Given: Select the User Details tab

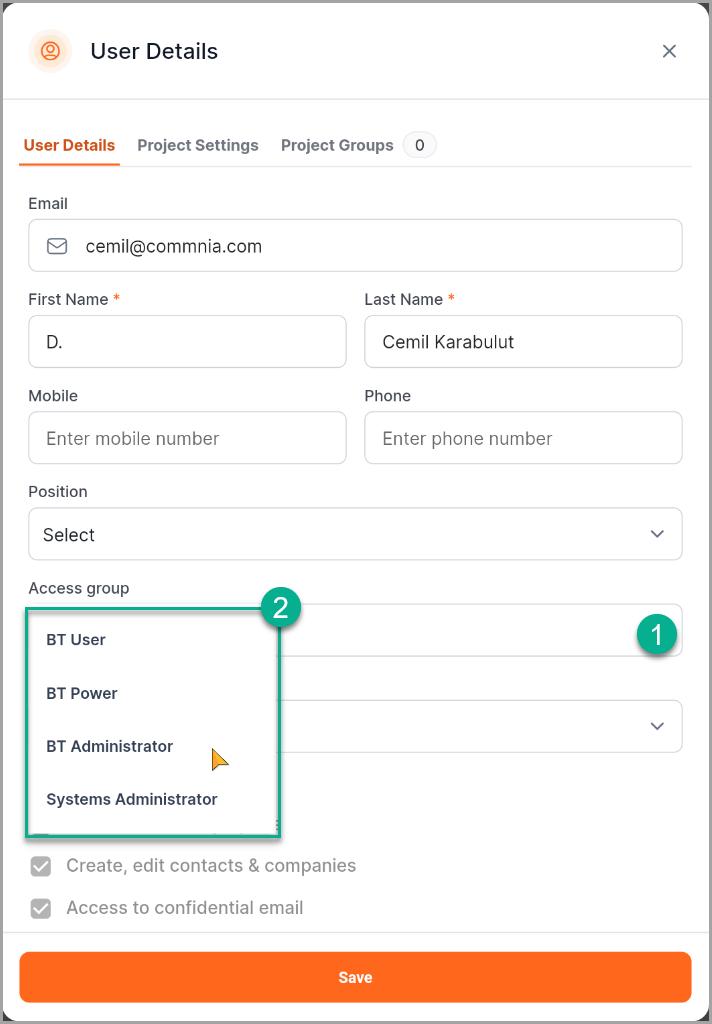Looking at the screenshot, I should tap(69, 145).
